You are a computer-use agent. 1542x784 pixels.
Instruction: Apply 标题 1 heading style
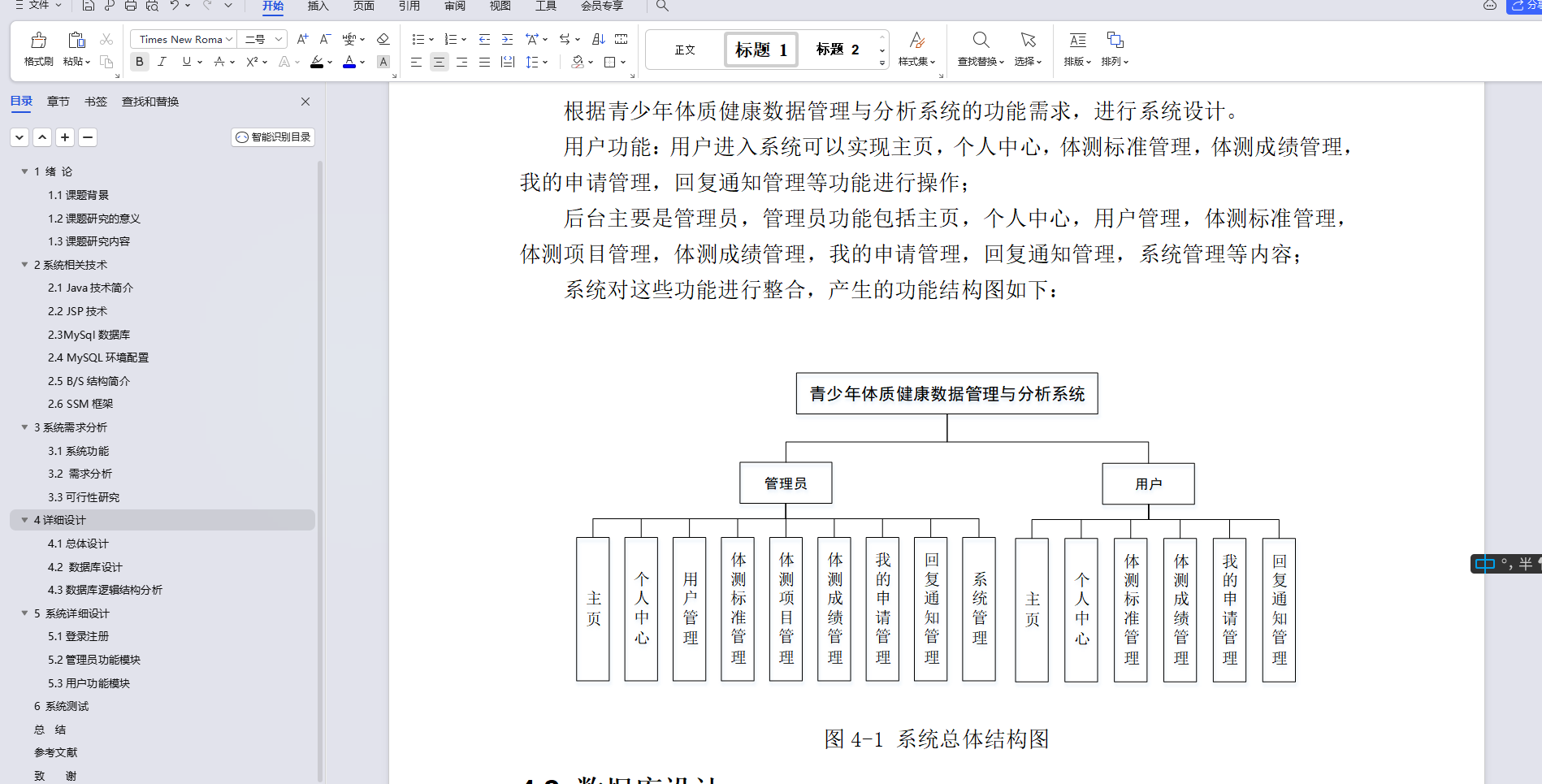pos(760,49)
